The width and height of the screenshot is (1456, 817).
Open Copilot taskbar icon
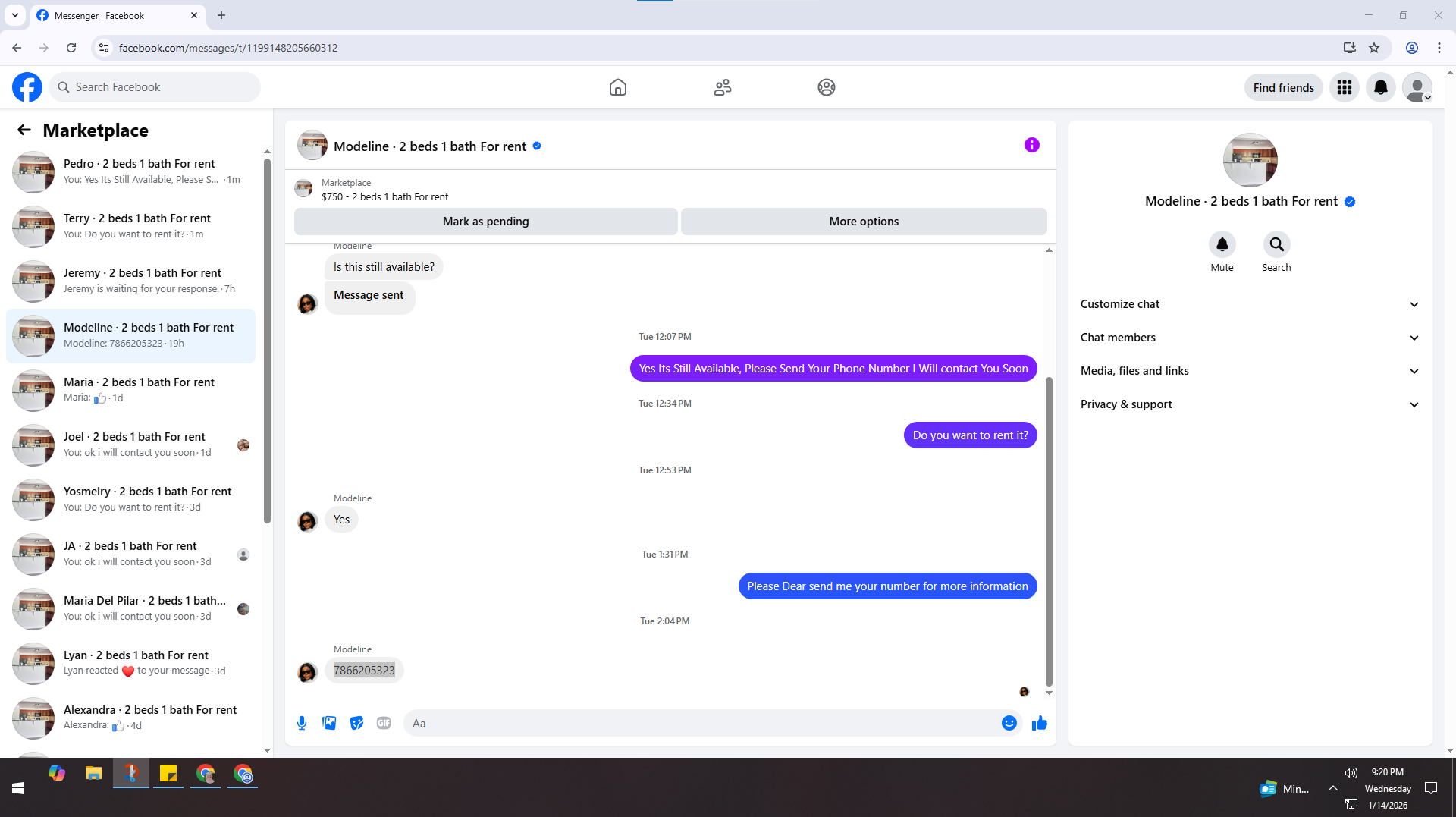[x=57, y=774]
